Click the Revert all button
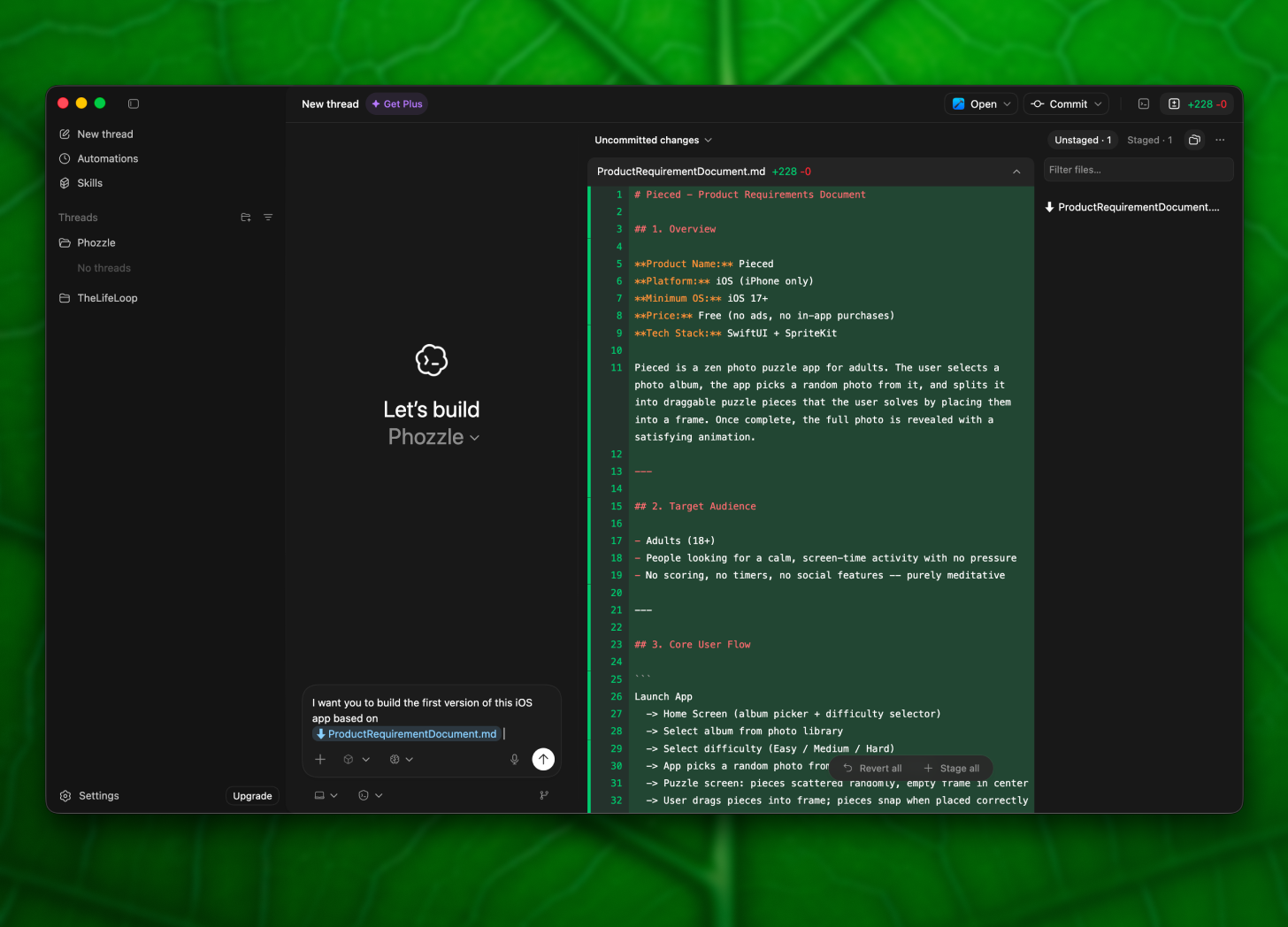 872,769
